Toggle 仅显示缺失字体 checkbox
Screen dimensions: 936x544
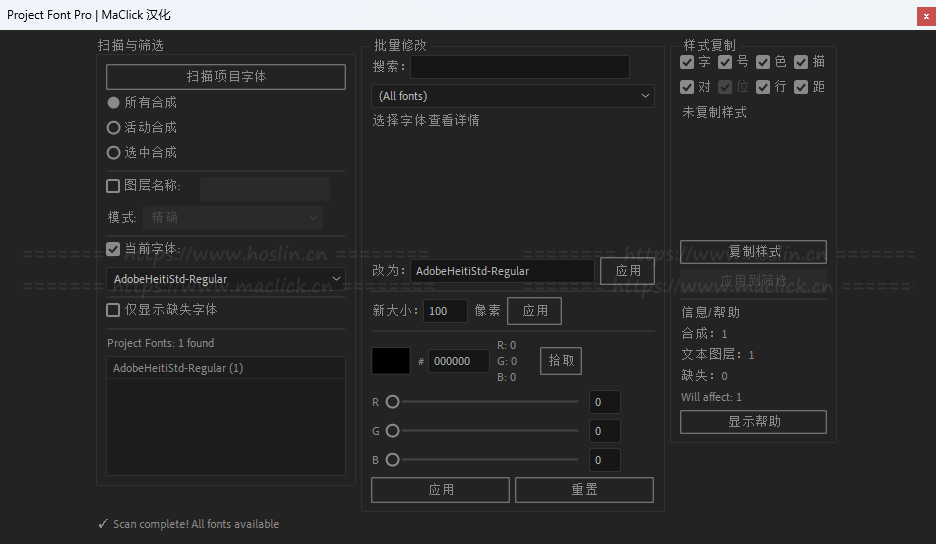coord(114,310)
